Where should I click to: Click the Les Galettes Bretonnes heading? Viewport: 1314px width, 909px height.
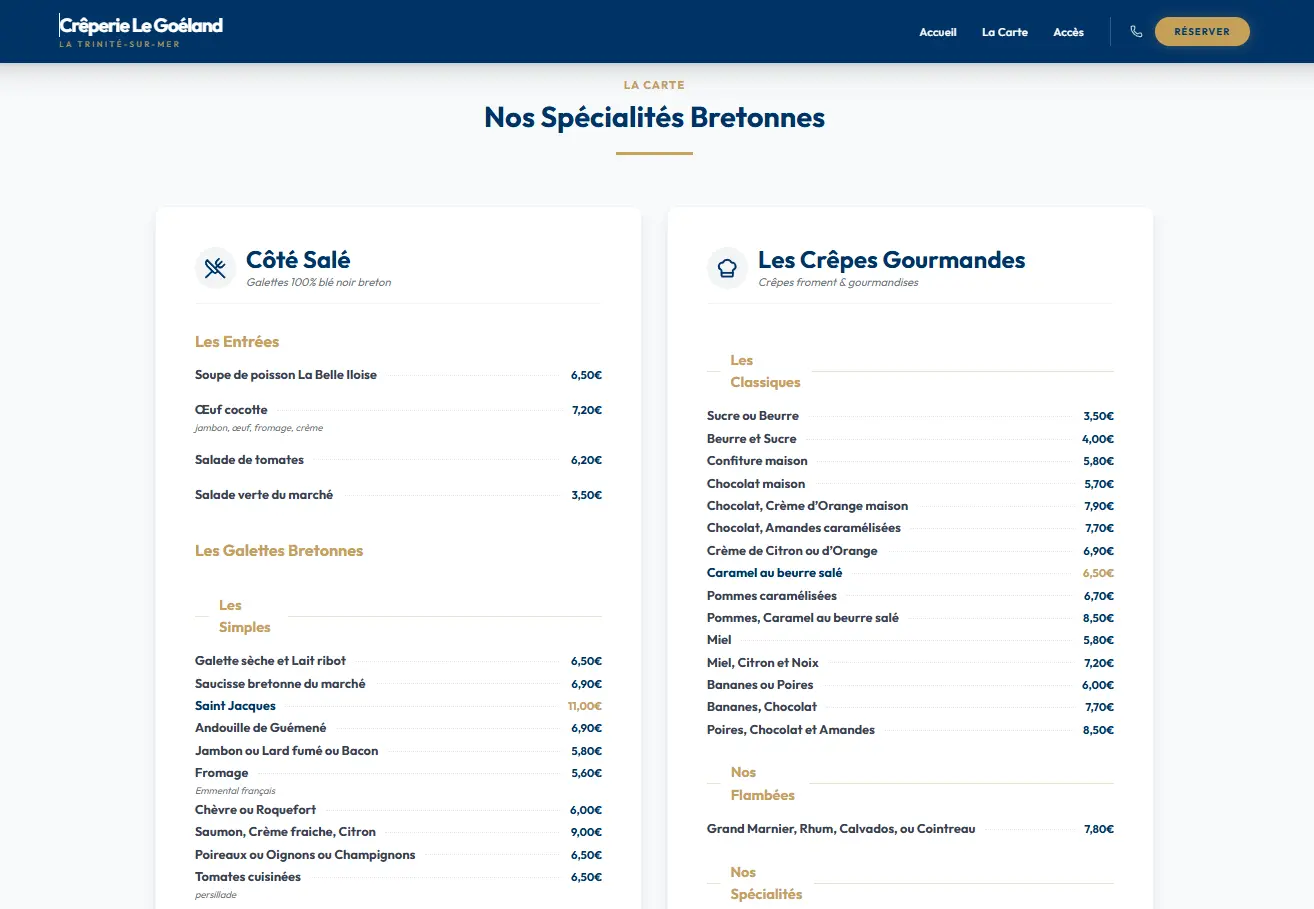(279, 551)
